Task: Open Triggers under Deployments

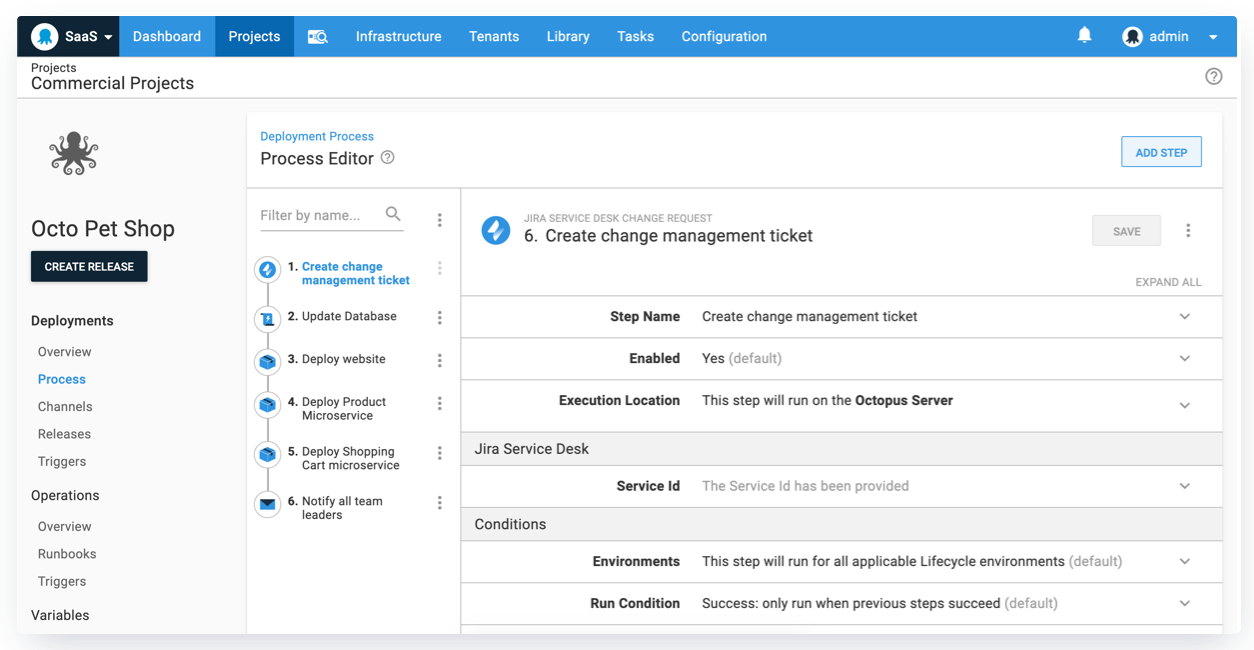Action: [x=62, y=462]
